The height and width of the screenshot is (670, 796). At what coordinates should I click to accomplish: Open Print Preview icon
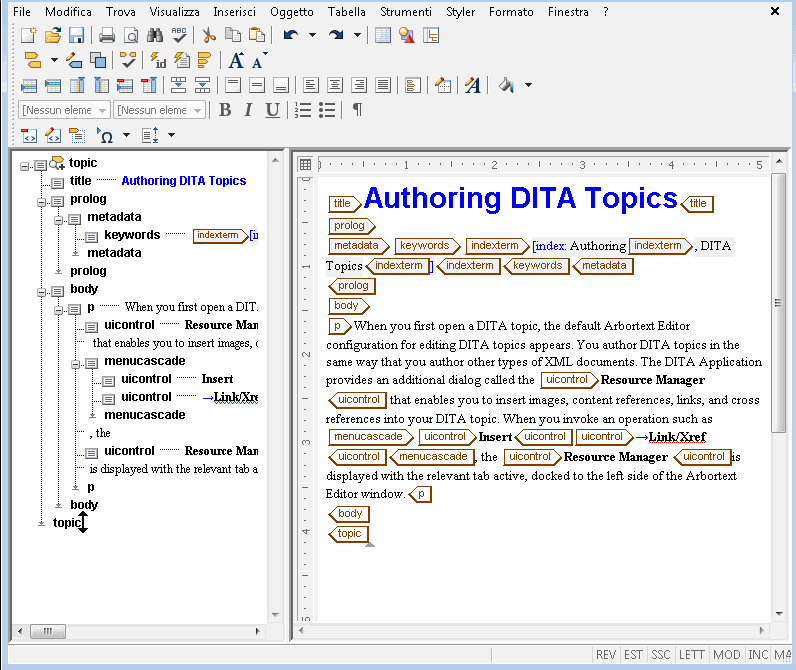[131, 35]
